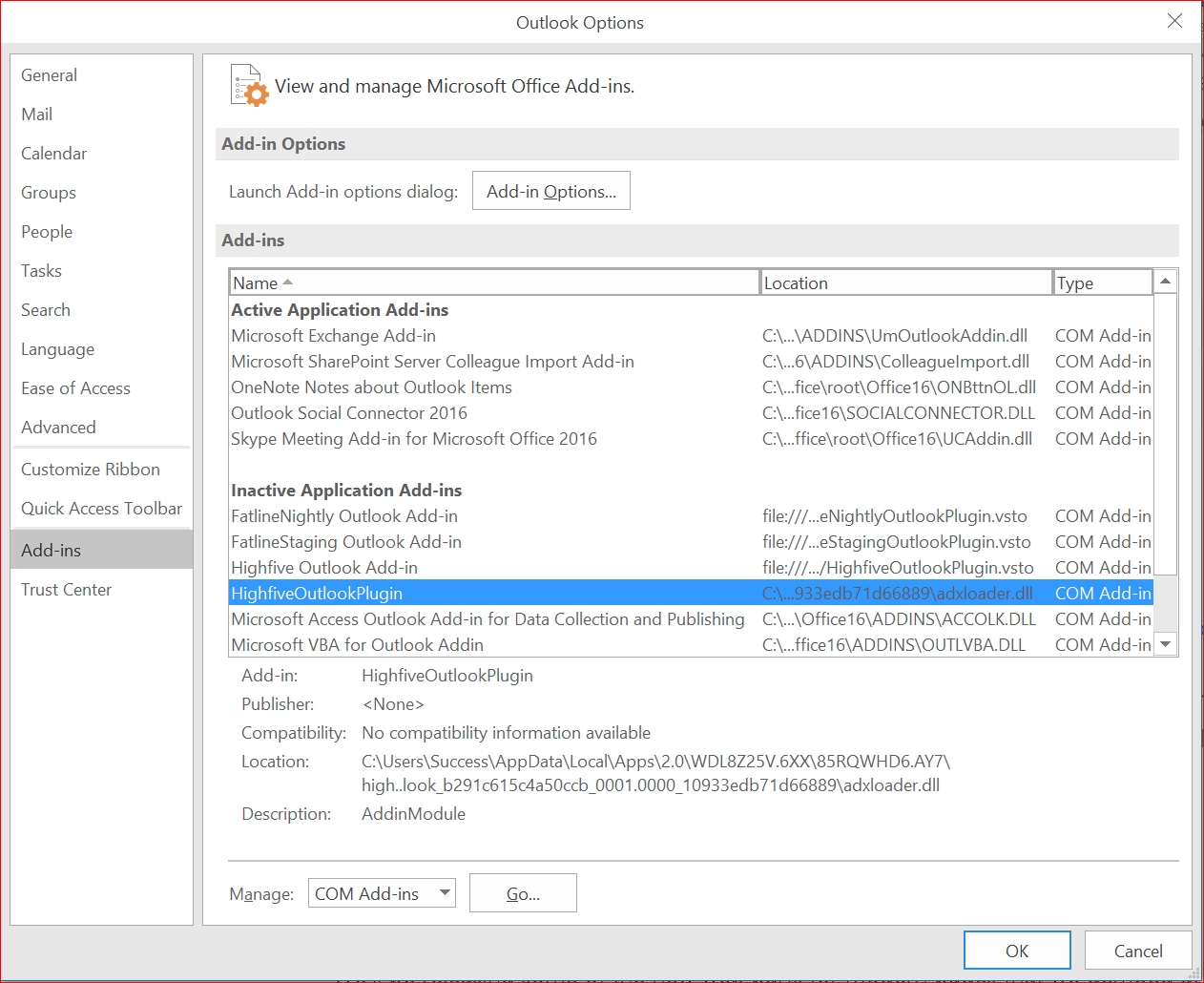Viewport: 1204px width, 983px height.
Task: Click the Publisher value <None>
Action: click(393, 704)
